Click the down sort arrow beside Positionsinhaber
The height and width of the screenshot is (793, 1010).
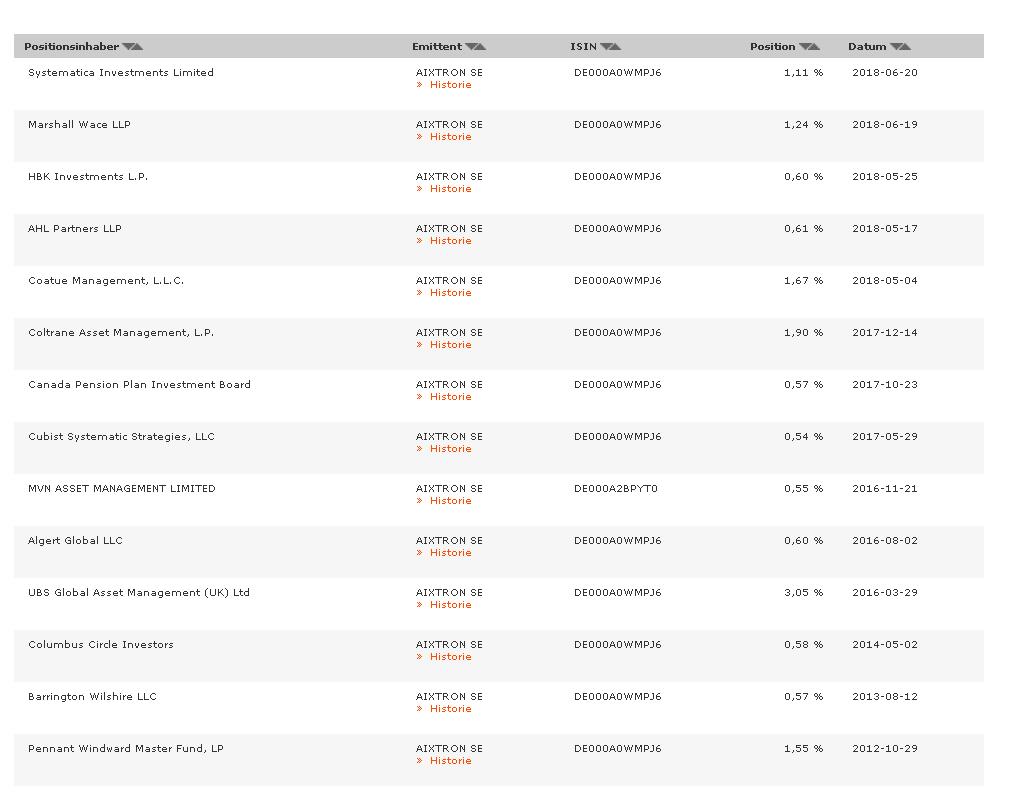[127, 47]
